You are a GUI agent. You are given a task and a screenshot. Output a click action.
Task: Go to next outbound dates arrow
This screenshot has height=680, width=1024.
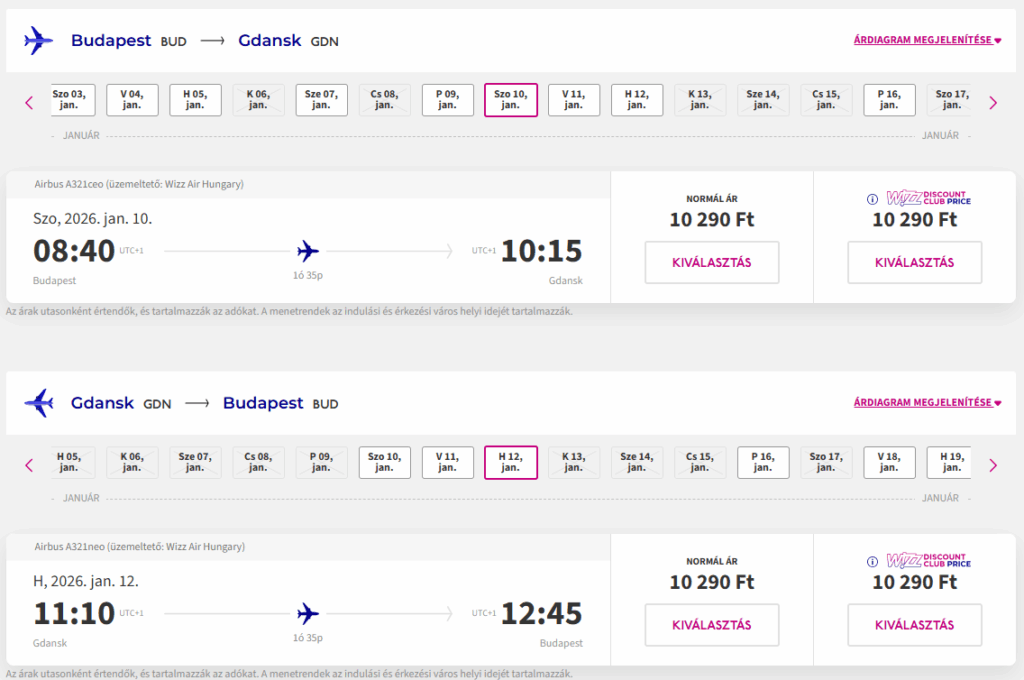tap(992, 102)
